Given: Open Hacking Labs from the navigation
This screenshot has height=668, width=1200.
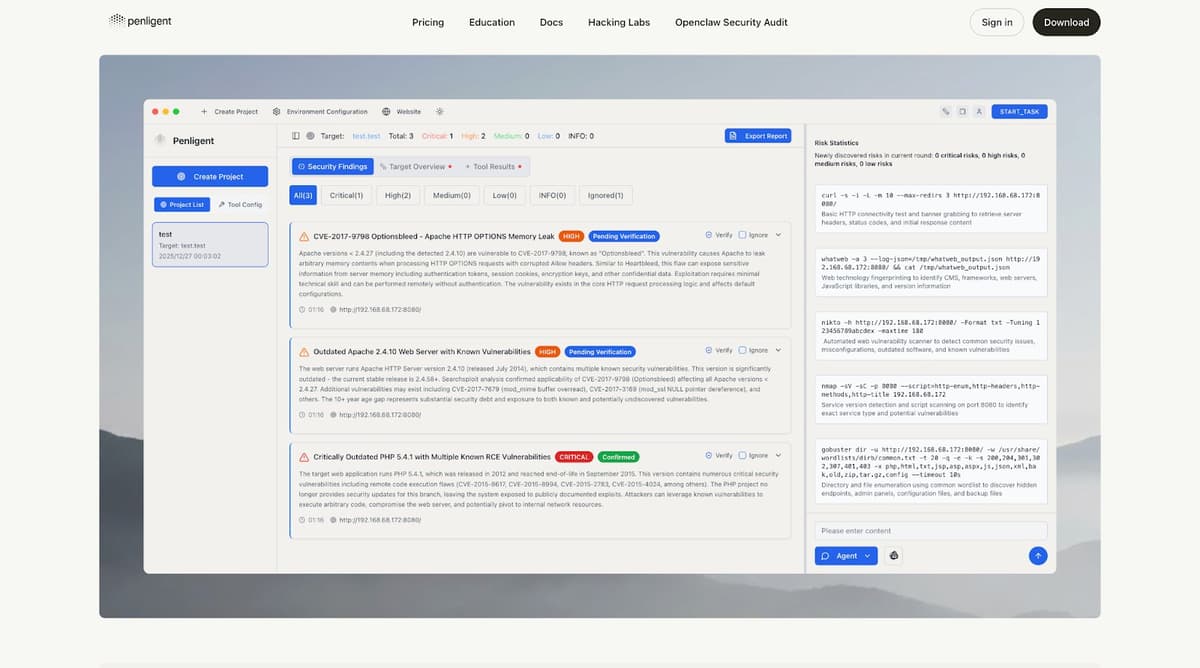Looking at the screenshot, I should [619, 22].
